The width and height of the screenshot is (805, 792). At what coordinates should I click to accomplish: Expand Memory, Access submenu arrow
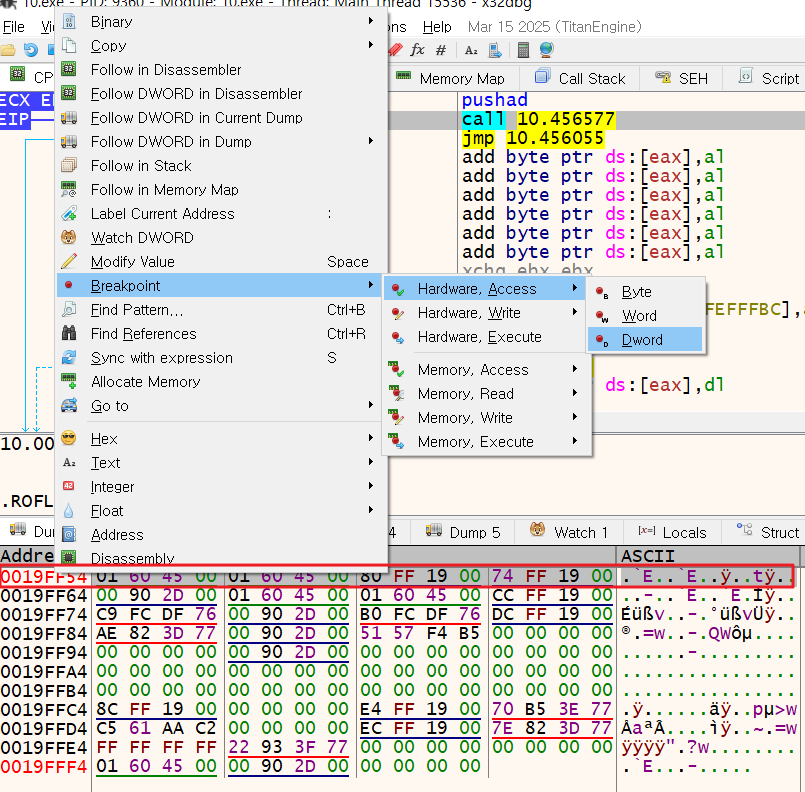pyautogui.click(x=575, y=369)
